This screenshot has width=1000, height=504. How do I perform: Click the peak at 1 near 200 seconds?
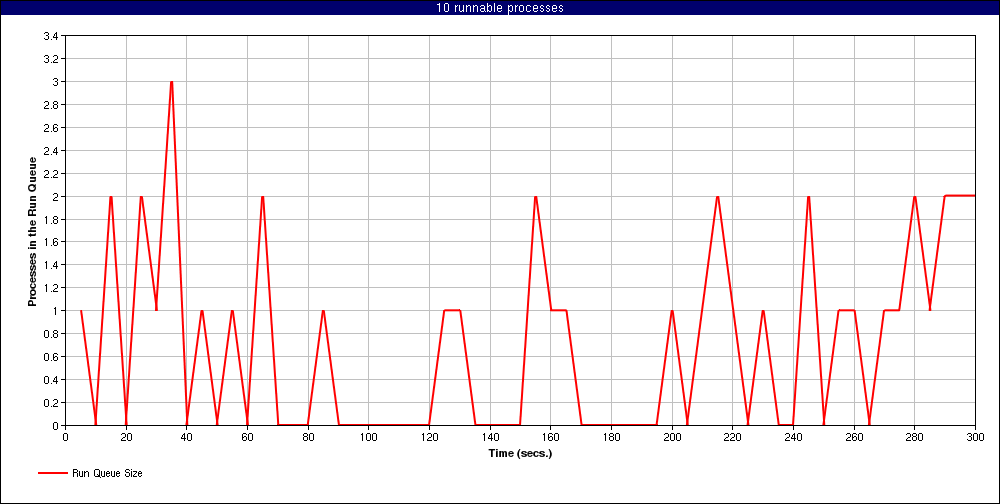click(x=672, y=311)
